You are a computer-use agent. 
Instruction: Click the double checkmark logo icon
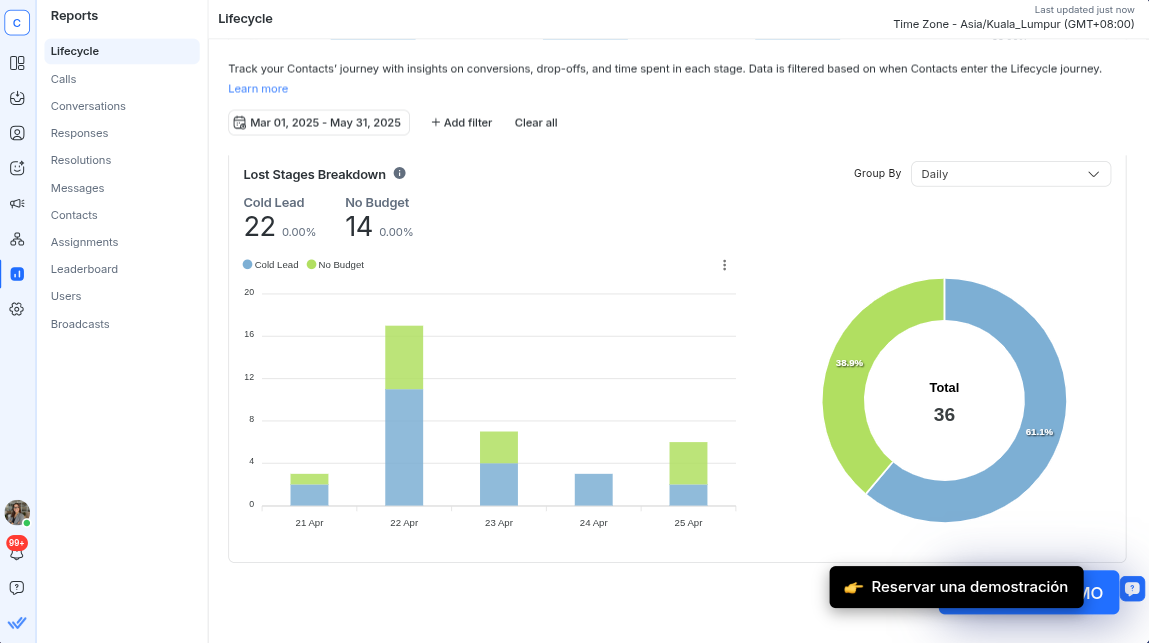pos(17,623)
